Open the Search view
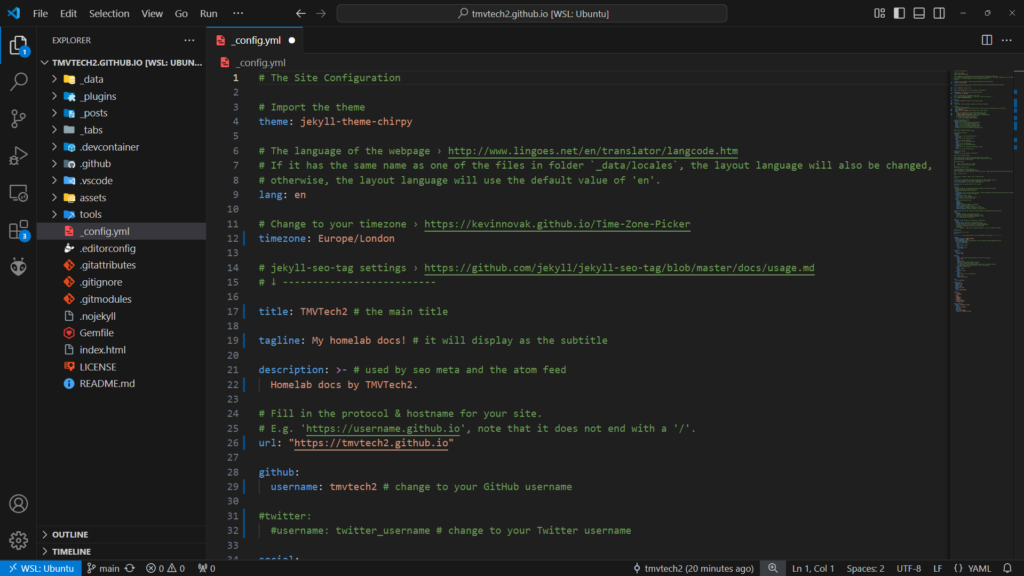 tap(18, 82)
